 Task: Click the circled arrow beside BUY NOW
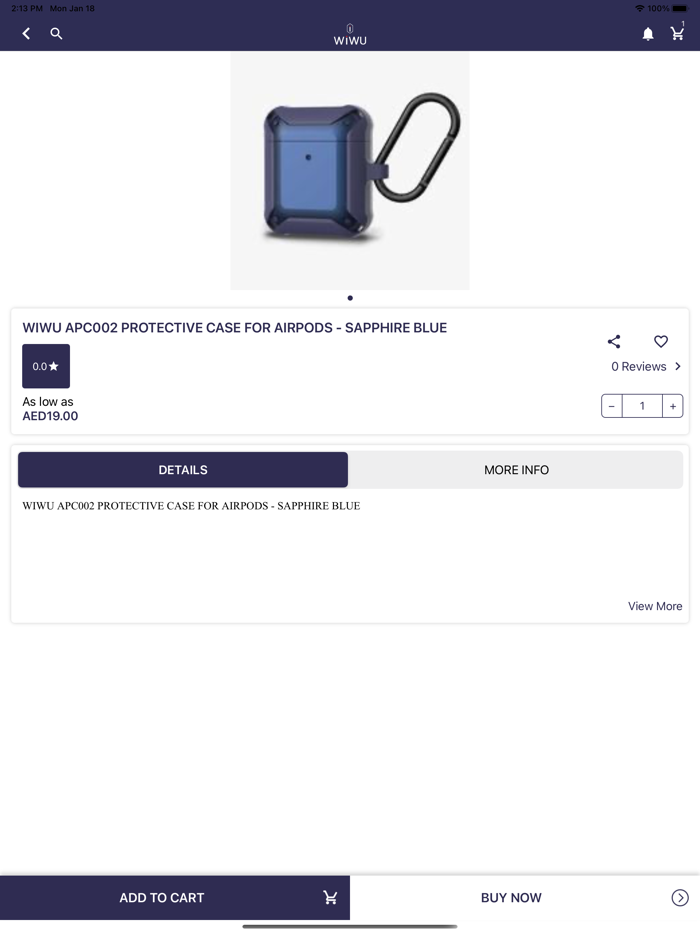point(680,898)
